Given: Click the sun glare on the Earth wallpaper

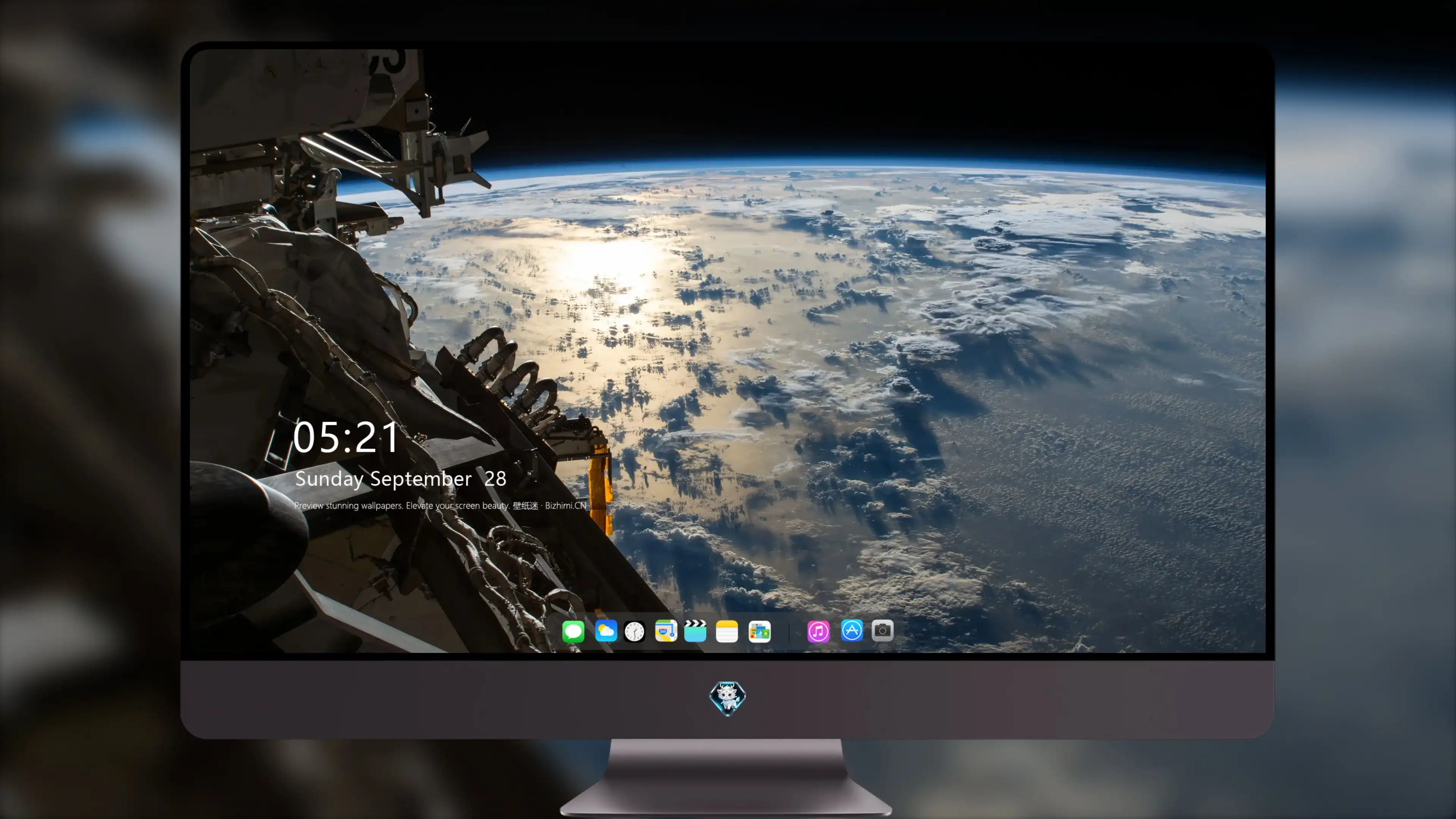Looking at the screenshot, I should [x=613, y=266].
